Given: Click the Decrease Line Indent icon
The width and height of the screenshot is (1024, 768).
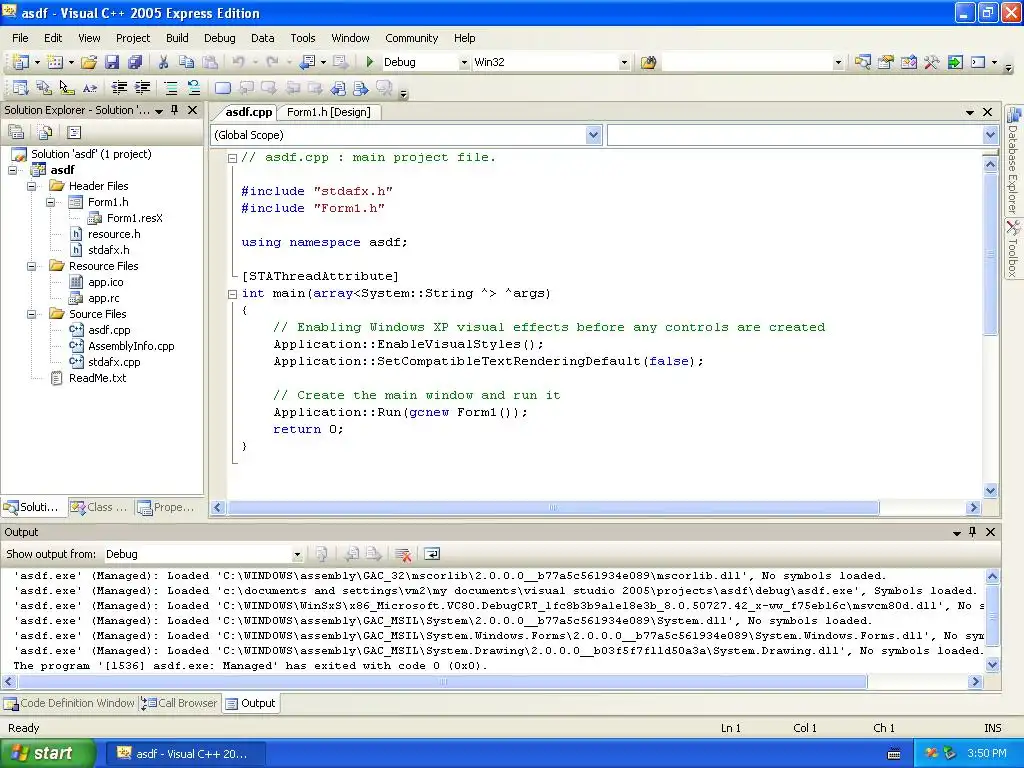Looking at the screenshot, I should [119, 88].
